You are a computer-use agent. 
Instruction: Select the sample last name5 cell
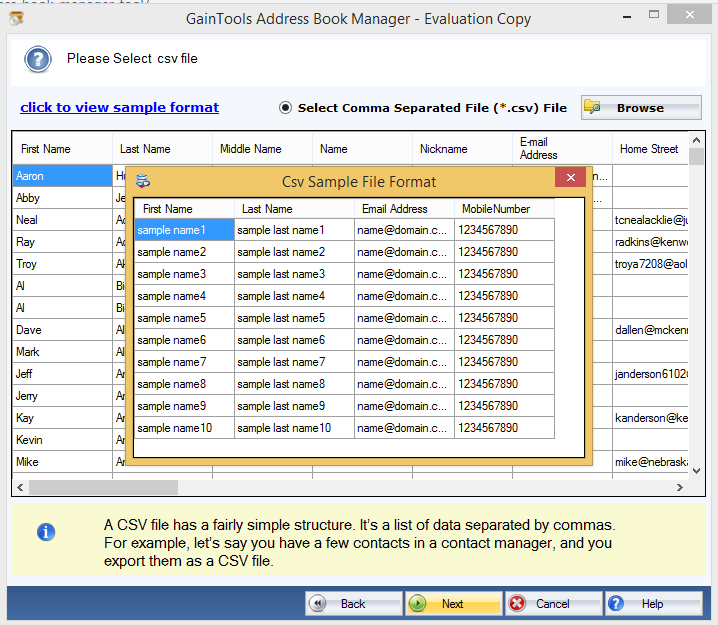[294, 318]
